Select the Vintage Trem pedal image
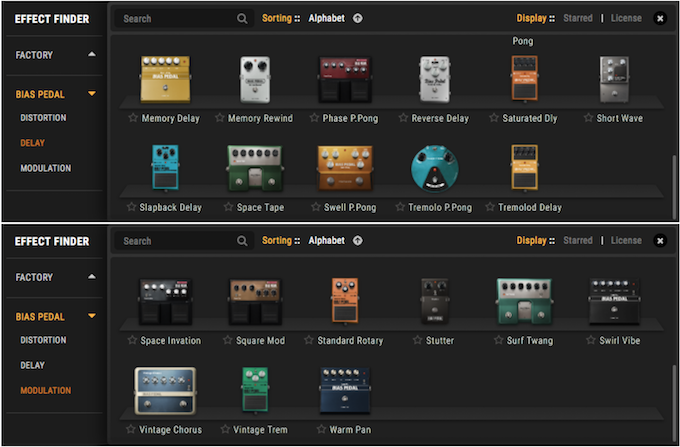Screen dimensions: 680x447 255,390
